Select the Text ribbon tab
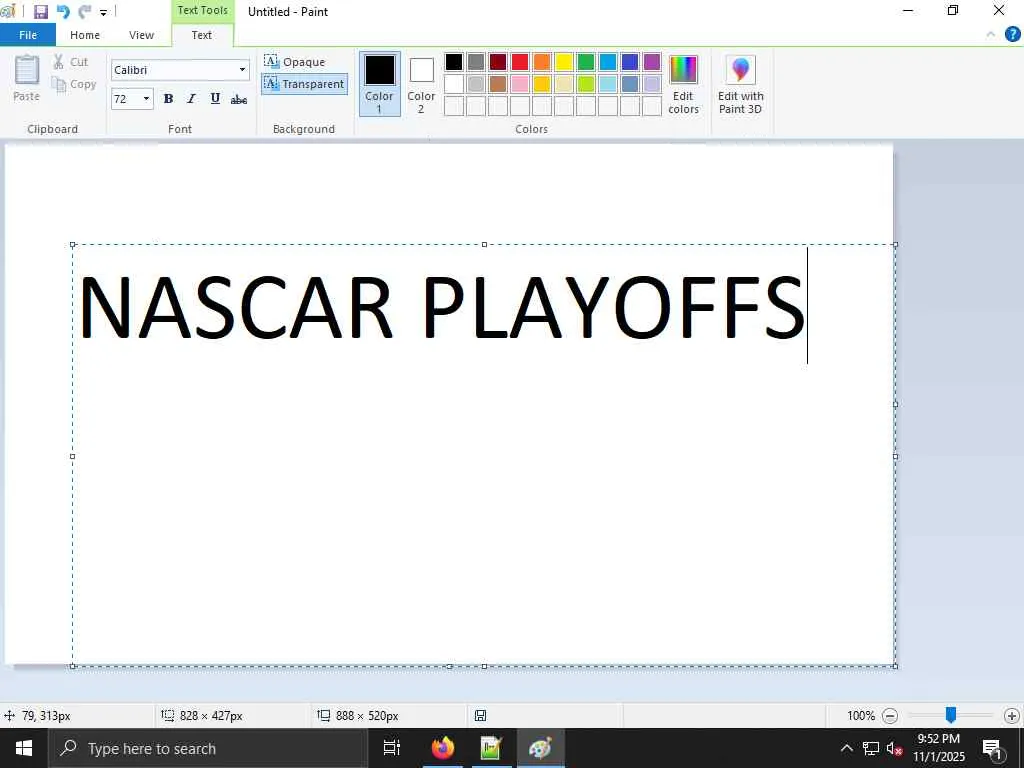 coord(202,35)
